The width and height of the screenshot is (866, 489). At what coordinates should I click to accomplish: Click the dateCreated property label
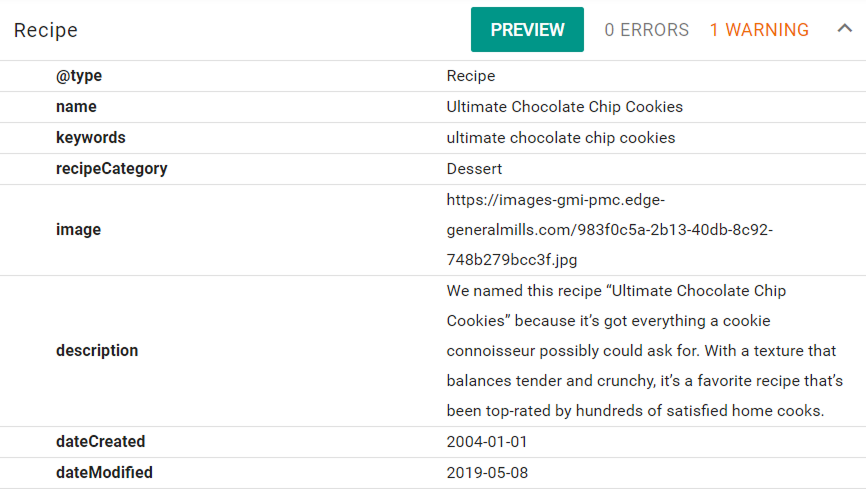[101, 441]
